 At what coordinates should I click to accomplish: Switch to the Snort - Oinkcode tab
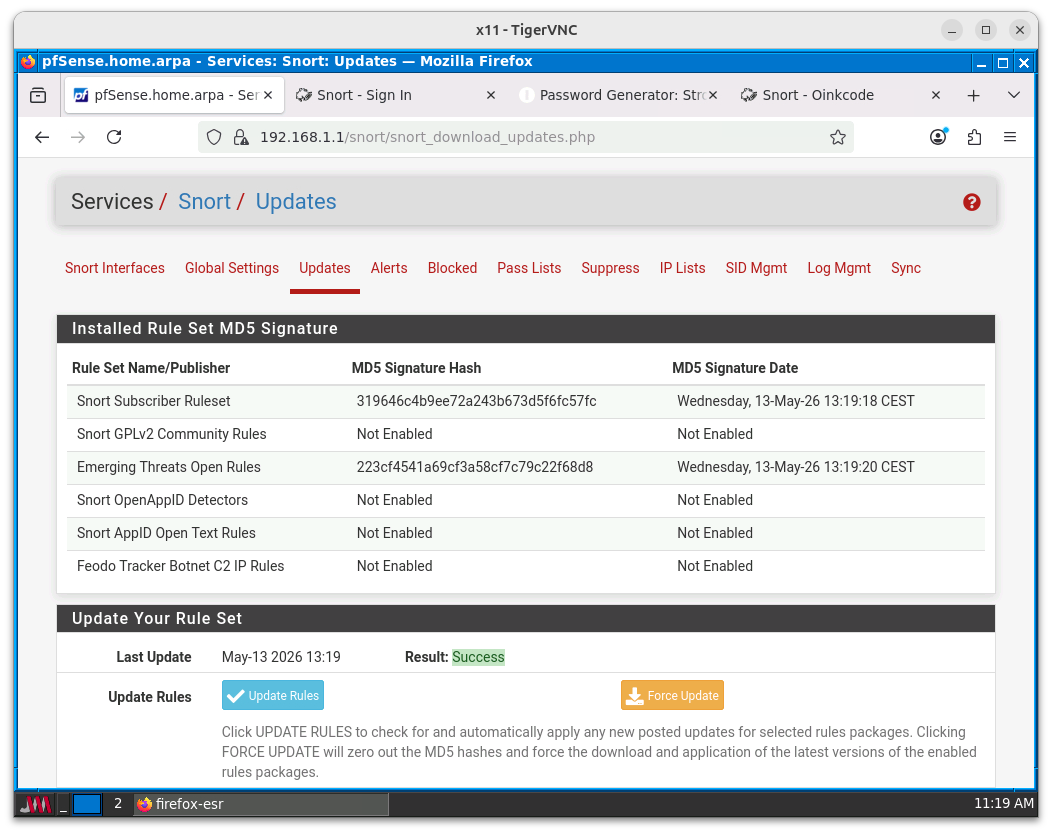point(841,95)
